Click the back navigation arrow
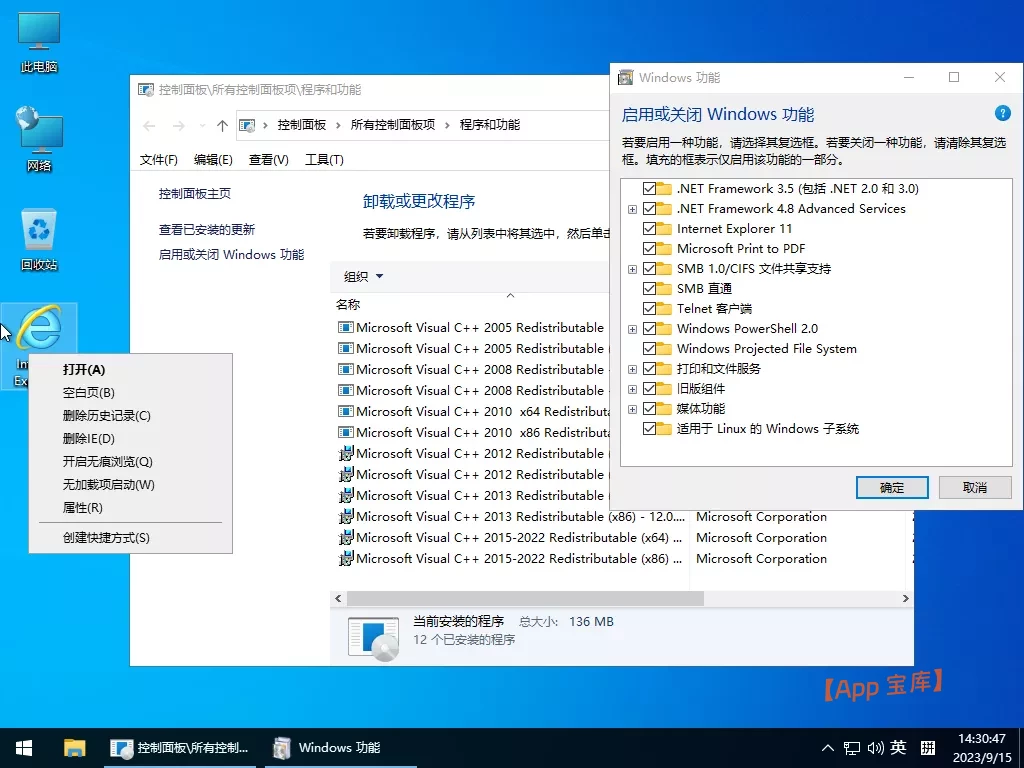The width and height of the screenshot is (1024, 768). [x=148, y=124]
